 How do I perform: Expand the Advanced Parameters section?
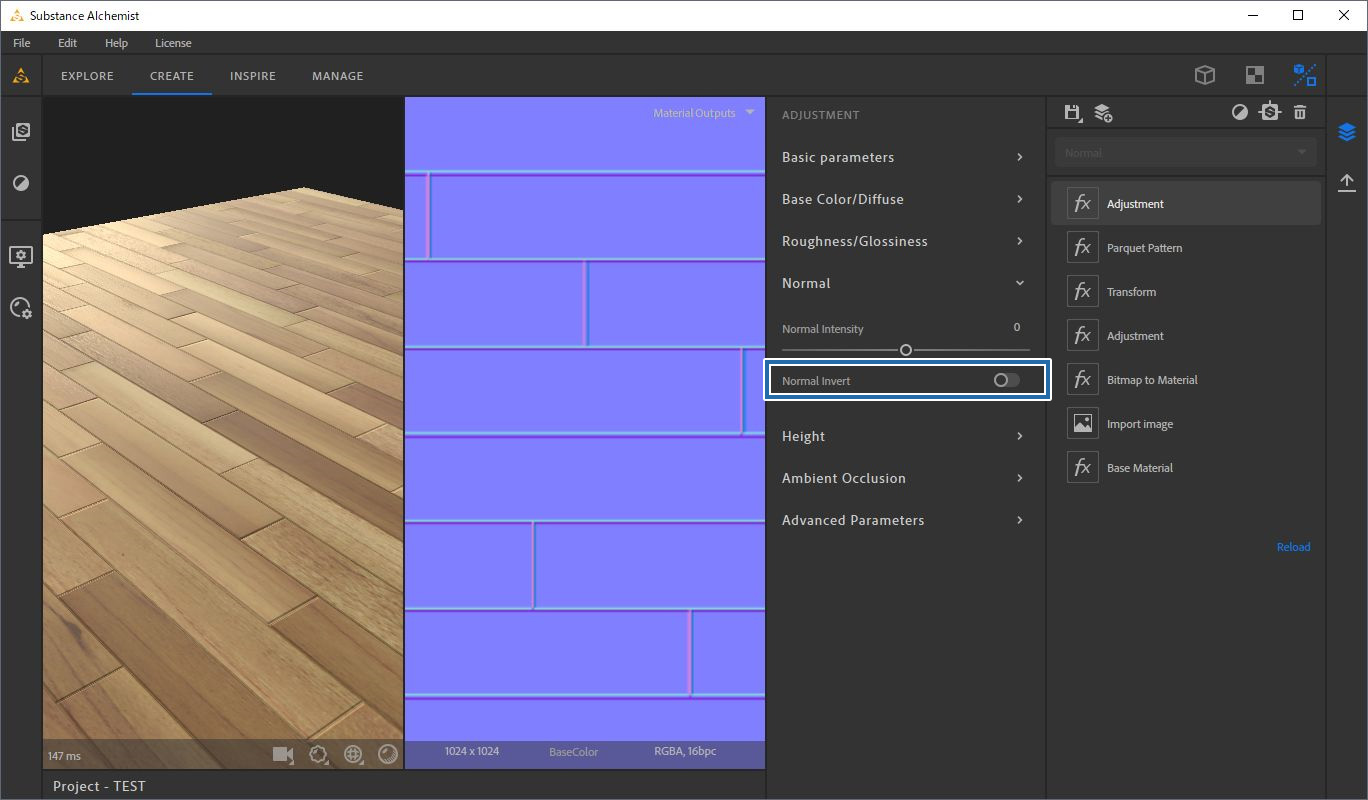tap(904, 520)
